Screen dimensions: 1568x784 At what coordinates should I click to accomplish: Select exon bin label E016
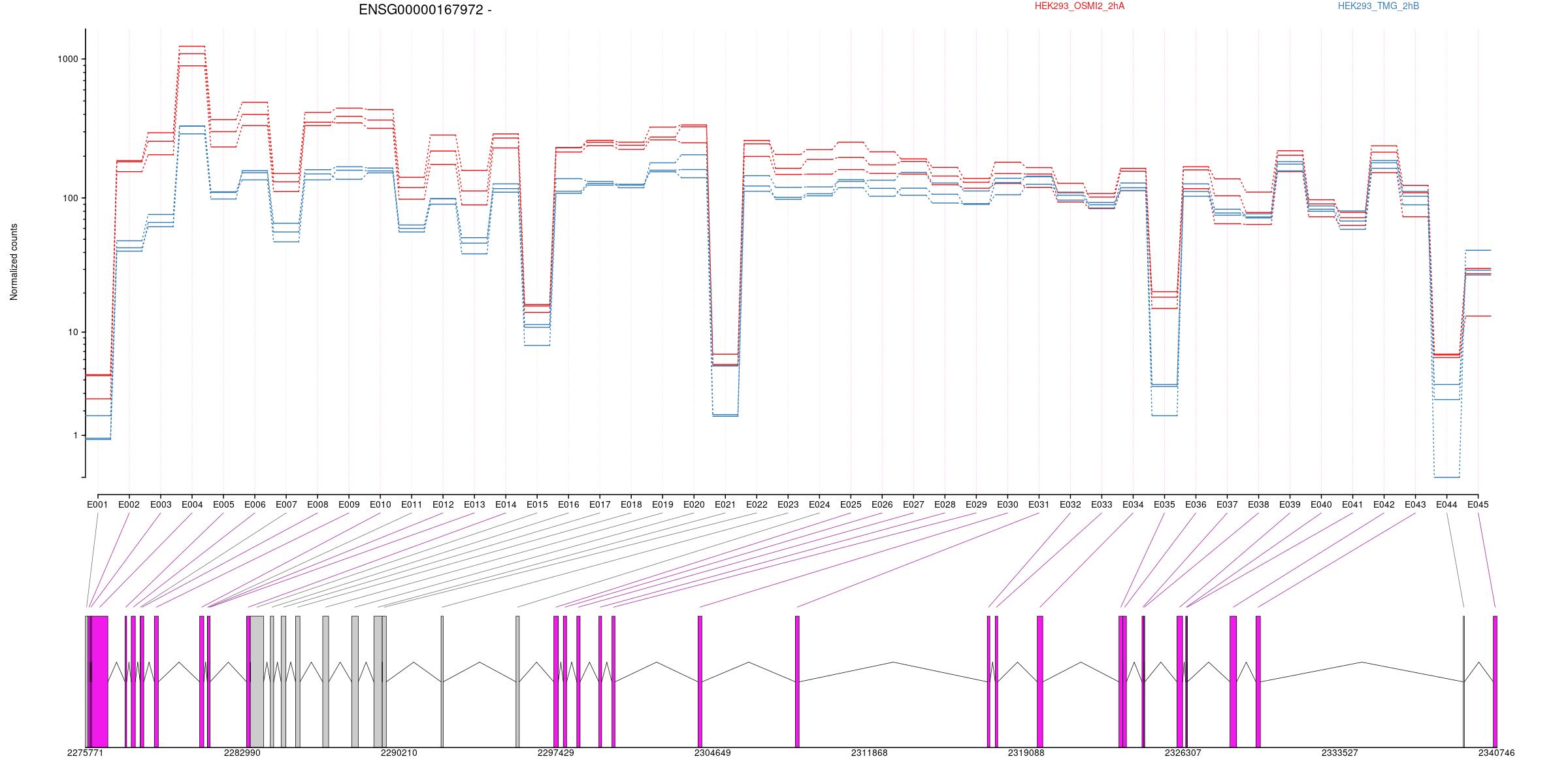(568, 504)
